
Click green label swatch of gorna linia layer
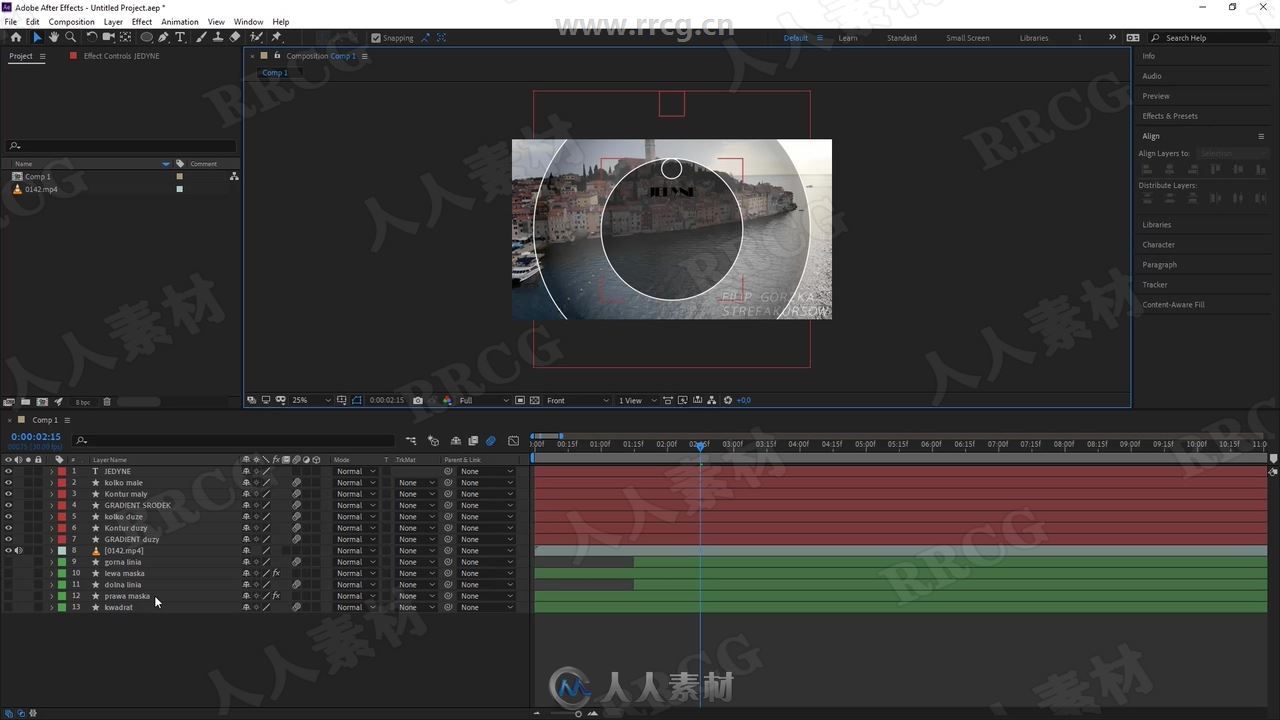(62, 562)
